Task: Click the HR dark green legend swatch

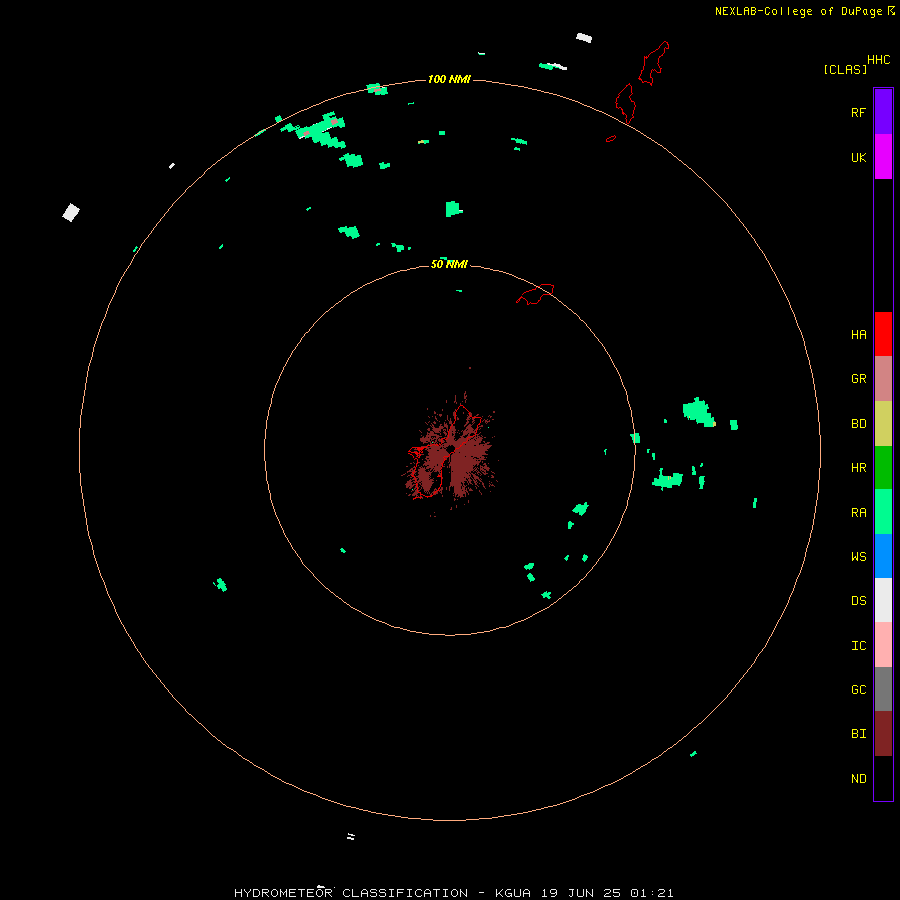Action: pyautogui.click(x=883, y=468)
